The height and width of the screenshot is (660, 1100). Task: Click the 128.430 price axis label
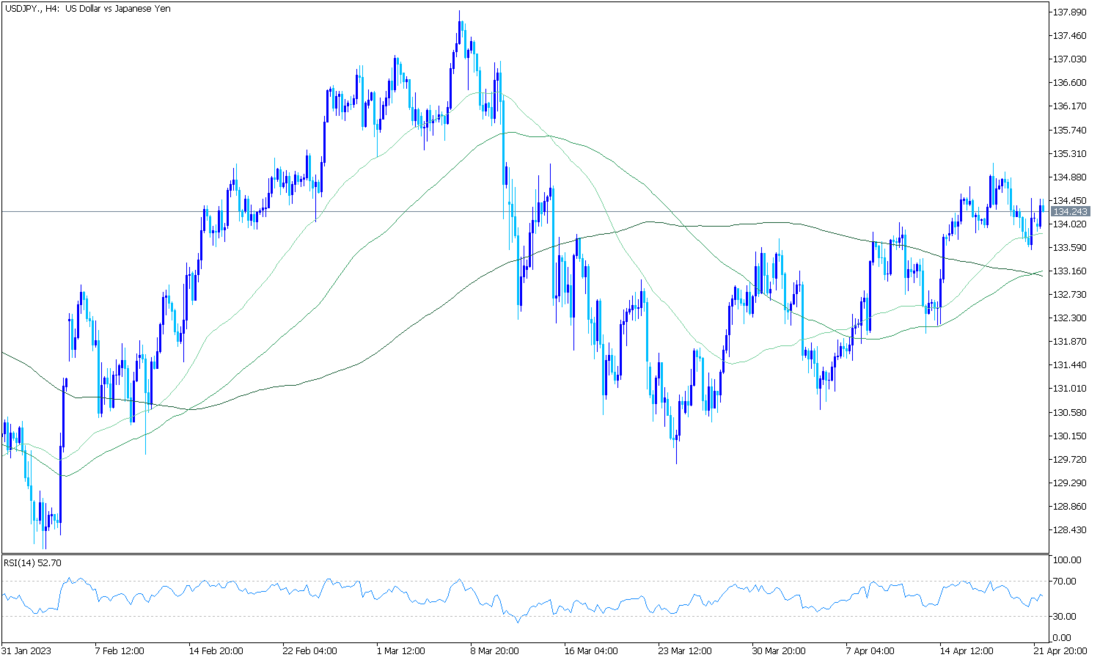1070,530
